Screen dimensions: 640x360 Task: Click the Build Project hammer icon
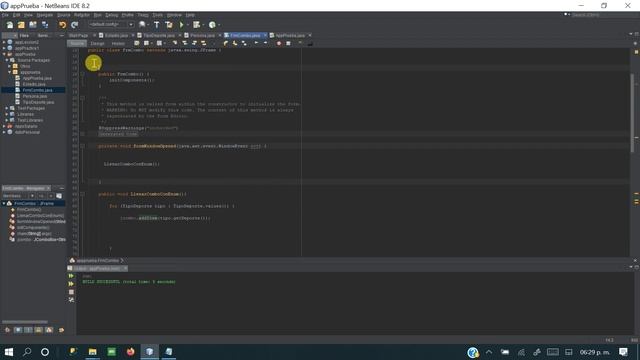(x=157, y=25)
